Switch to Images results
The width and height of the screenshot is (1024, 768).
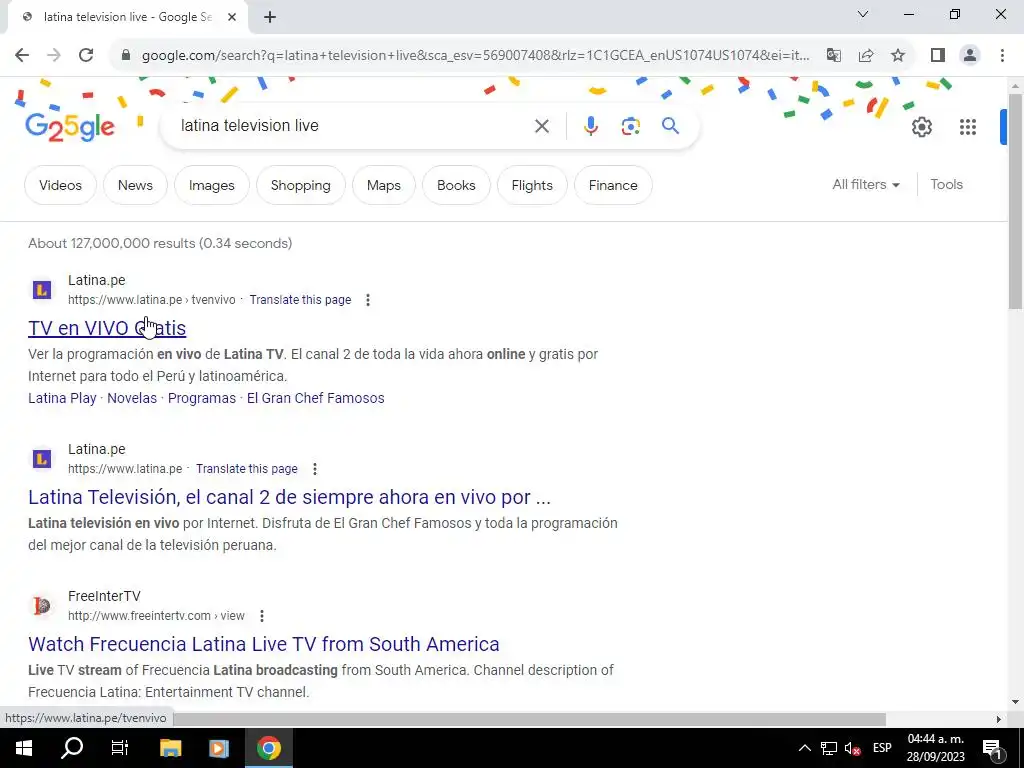(x=212, y=185)
